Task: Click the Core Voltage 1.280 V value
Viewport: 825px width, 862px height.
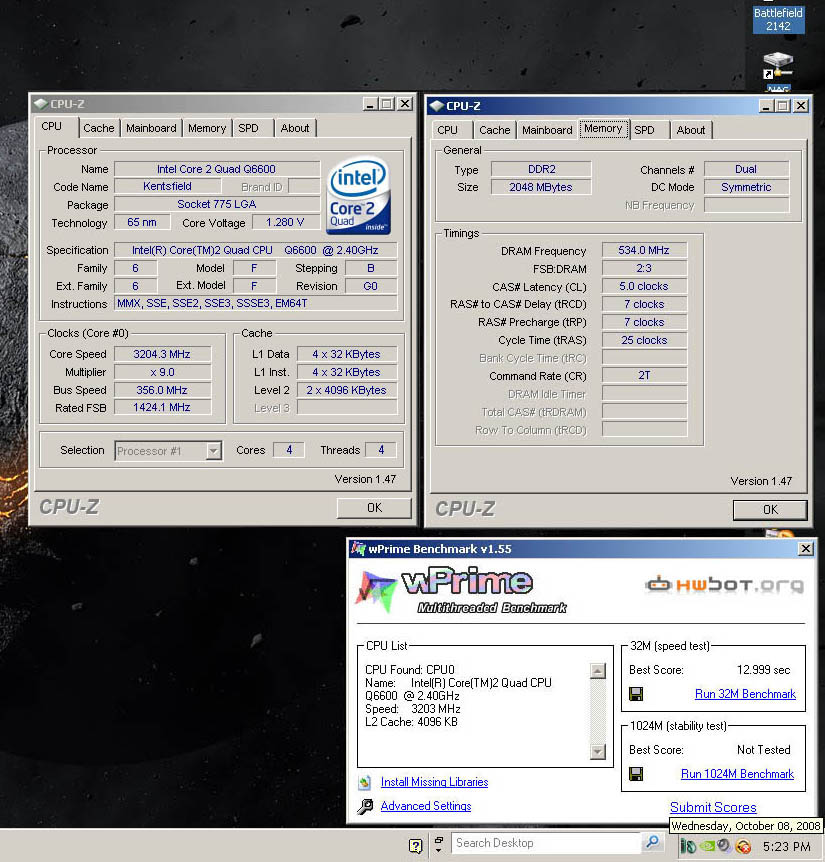Action: point(285,222)
